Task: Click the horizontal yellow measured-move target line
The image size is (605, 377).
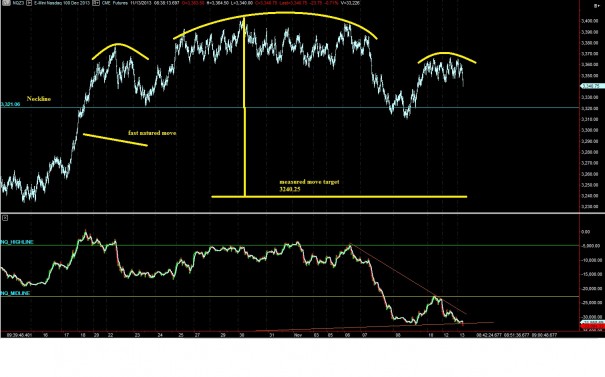Action: (339, 197)
